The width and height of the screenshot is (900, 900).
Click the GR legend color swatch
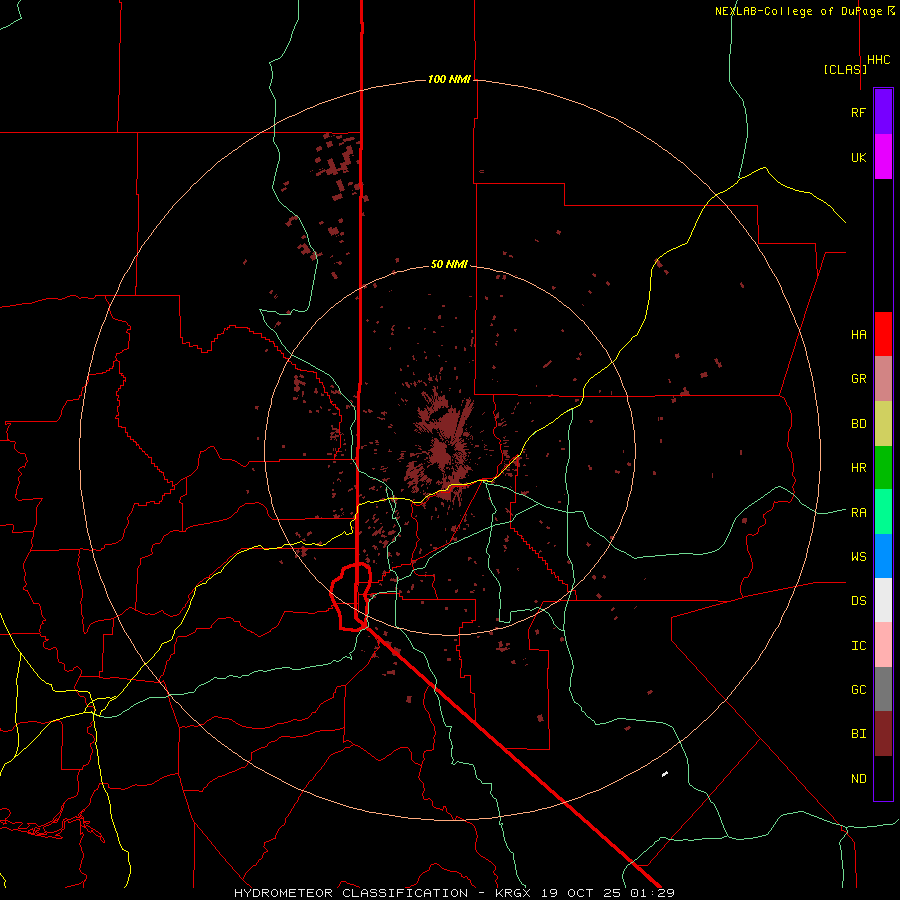(883, 378)
